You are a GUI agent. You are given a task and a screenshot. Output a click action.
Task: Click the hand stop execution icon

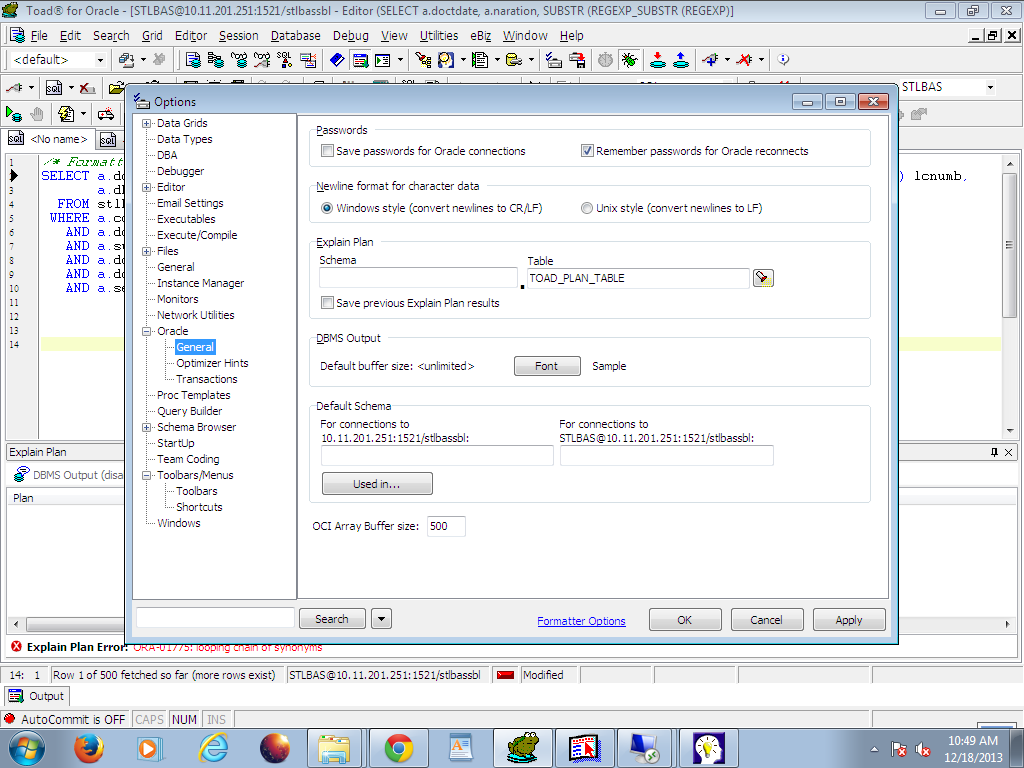coord(37,114)
